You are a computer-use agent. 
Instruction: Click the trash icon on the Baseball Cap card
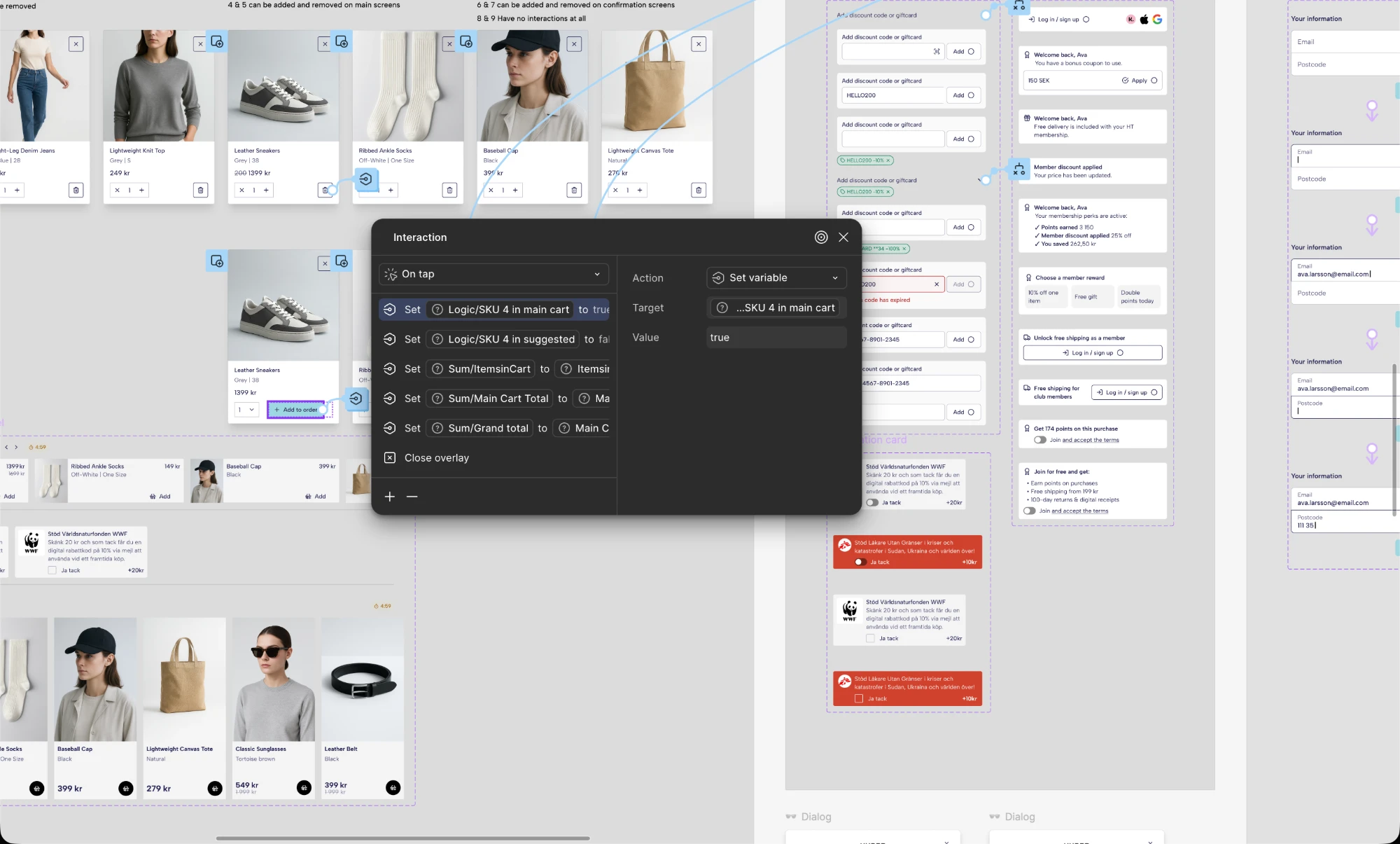(x=574, y=190)
